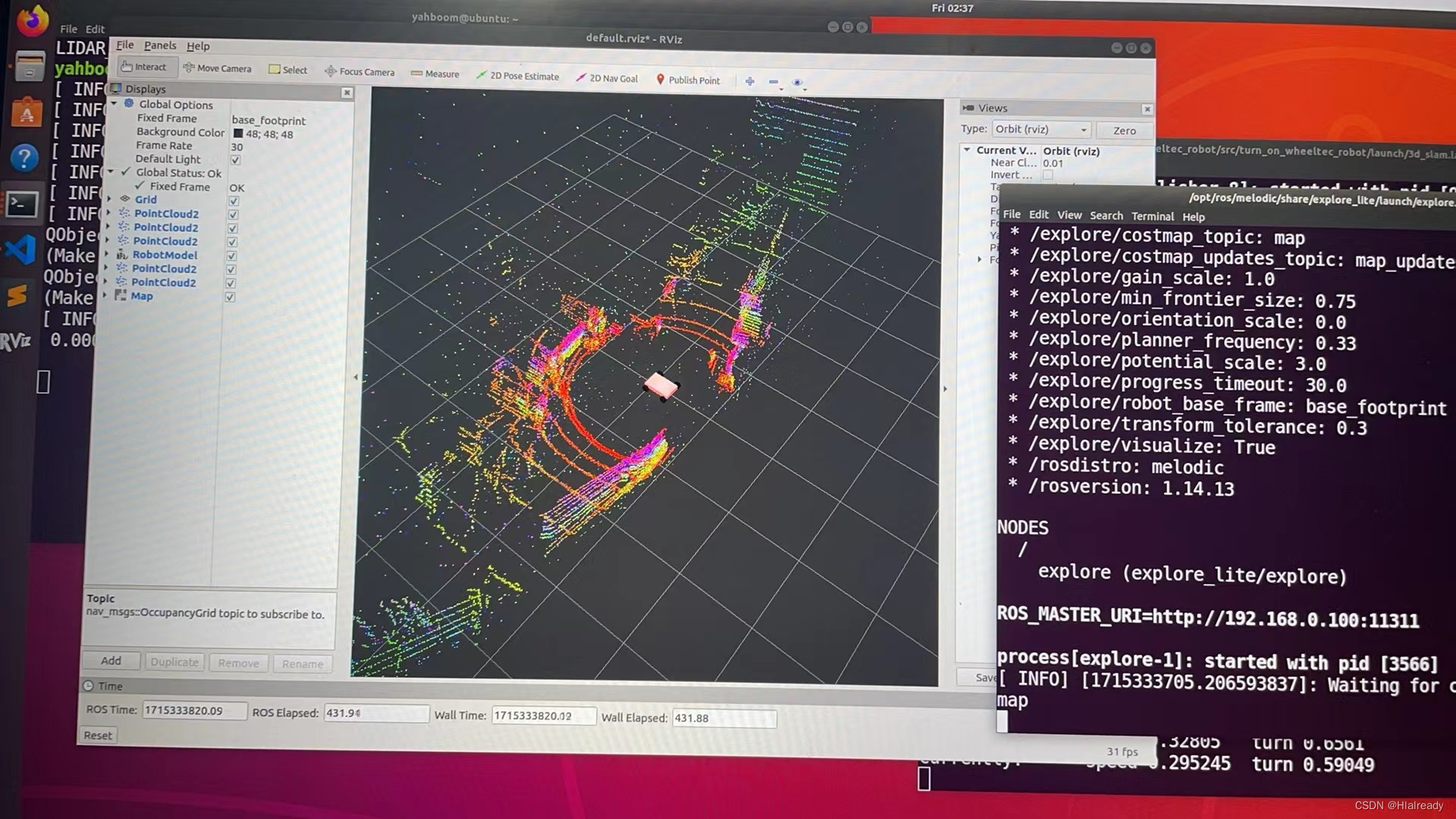Image resolution: width=1456 pixels, height=819 pixels.
Task: Click the Background Color swatch
Action: [x=238, y=133]
